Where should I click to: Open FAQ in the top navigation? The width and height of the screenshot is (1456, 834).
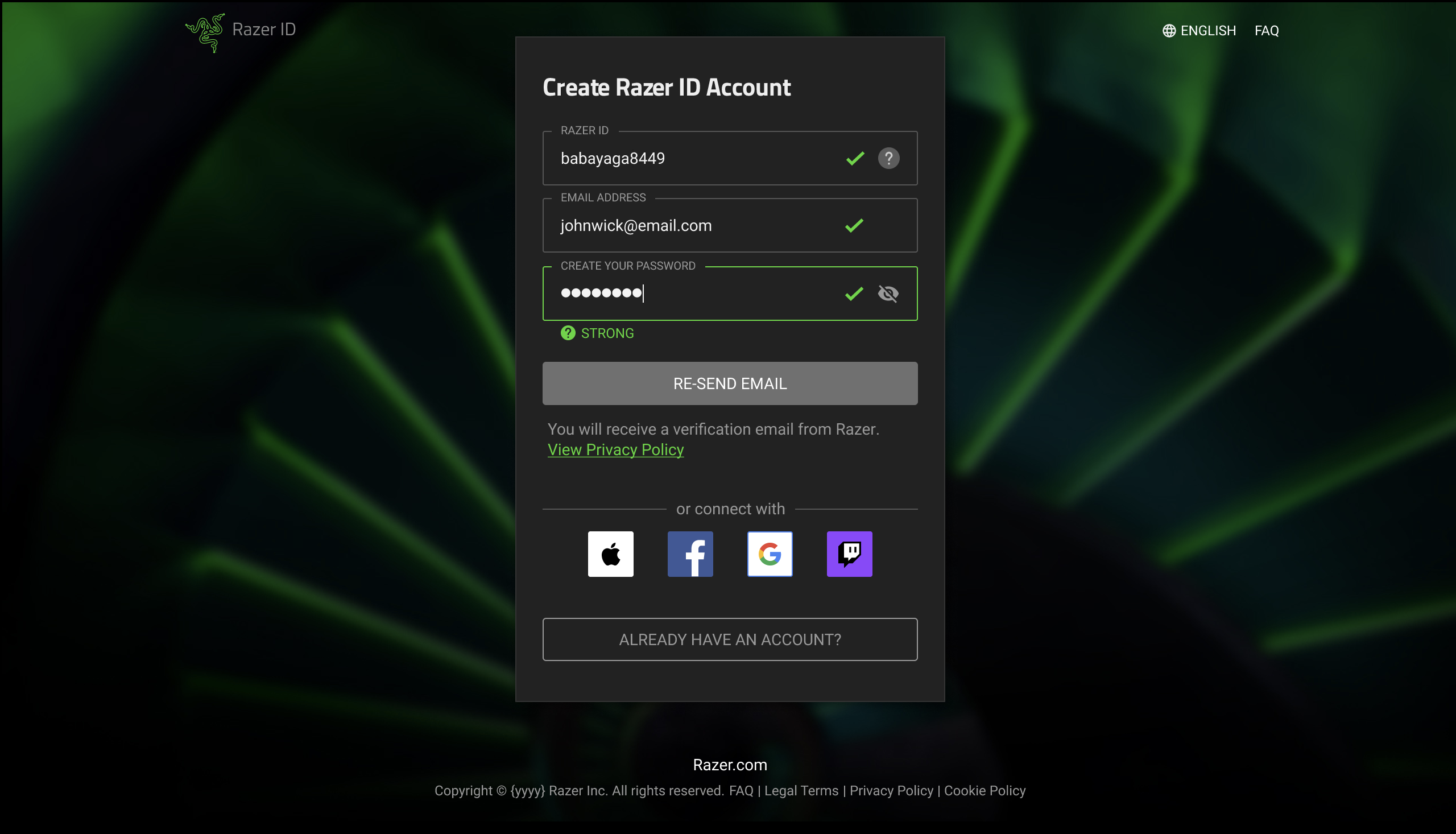(x=1267, y=30)
